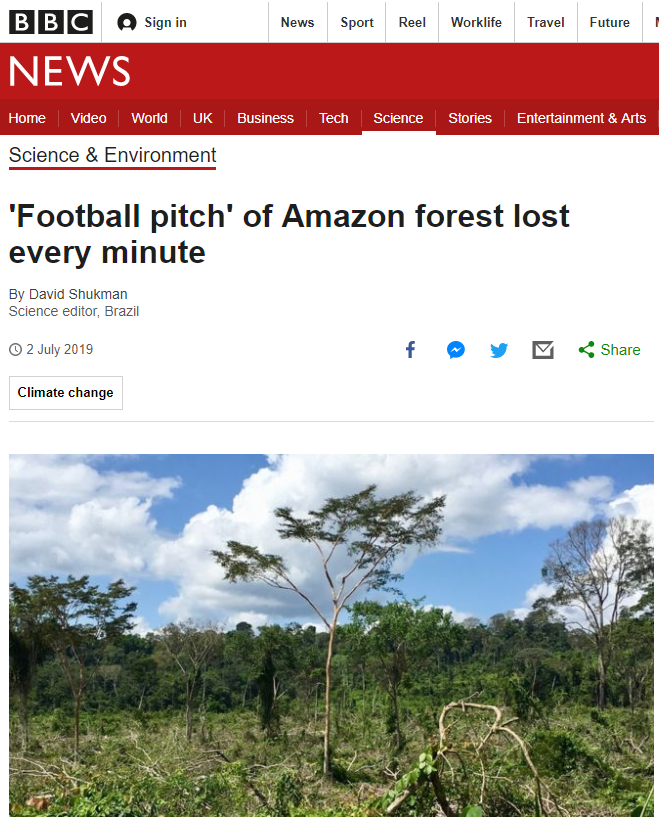Share article on Facebook
Image resolution: width=659 pixels, height=828 pixels.
click(x=410, y=350)
